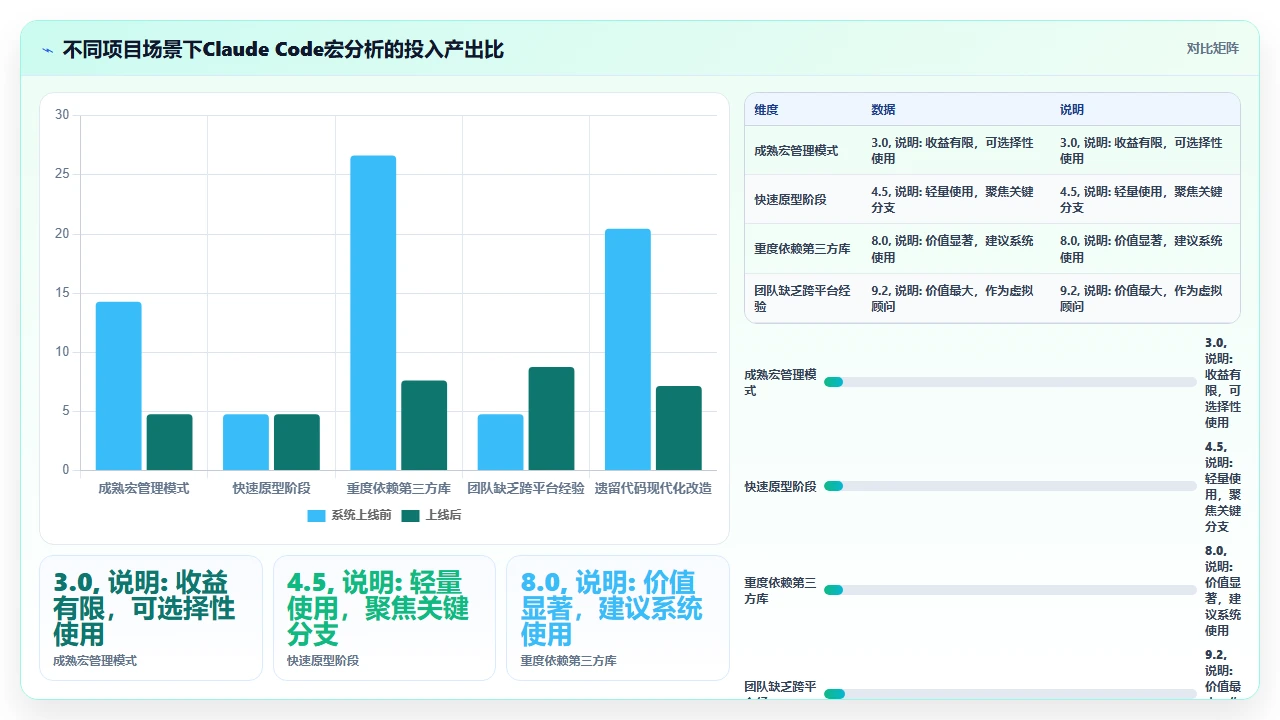Click the 遗留代码现代化改造 axis label
Image resolution: width=1280 pixels, height=720 pixels.
coord(653,488)
